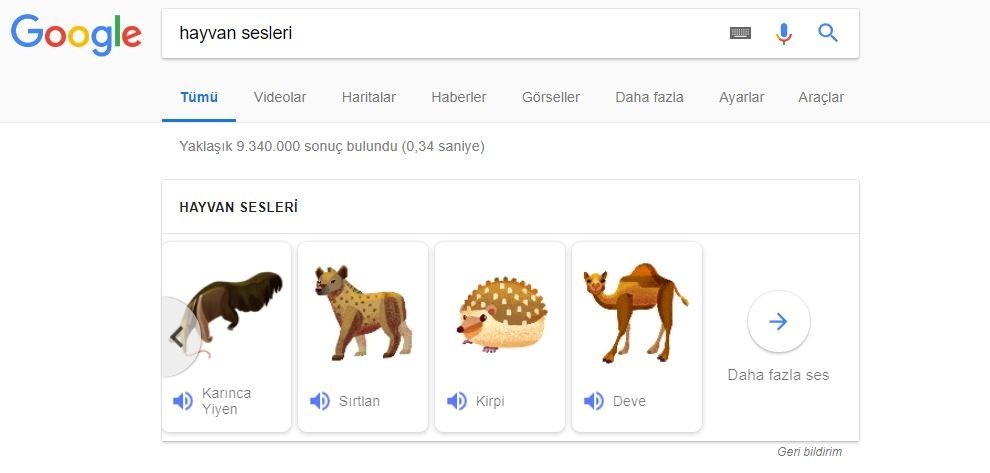Open the Daha fazla dropdown menu
Screen dimensions: 990x473
tap(649, 97)
